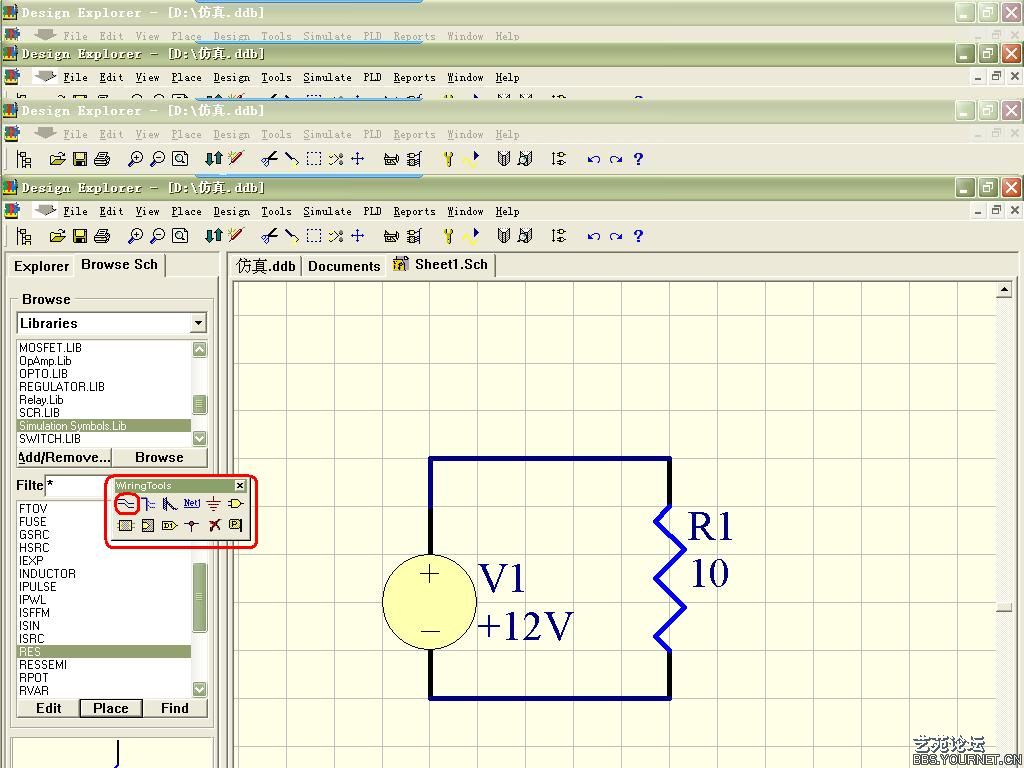Click Run Simulation icon in front window toolbar

471,236
